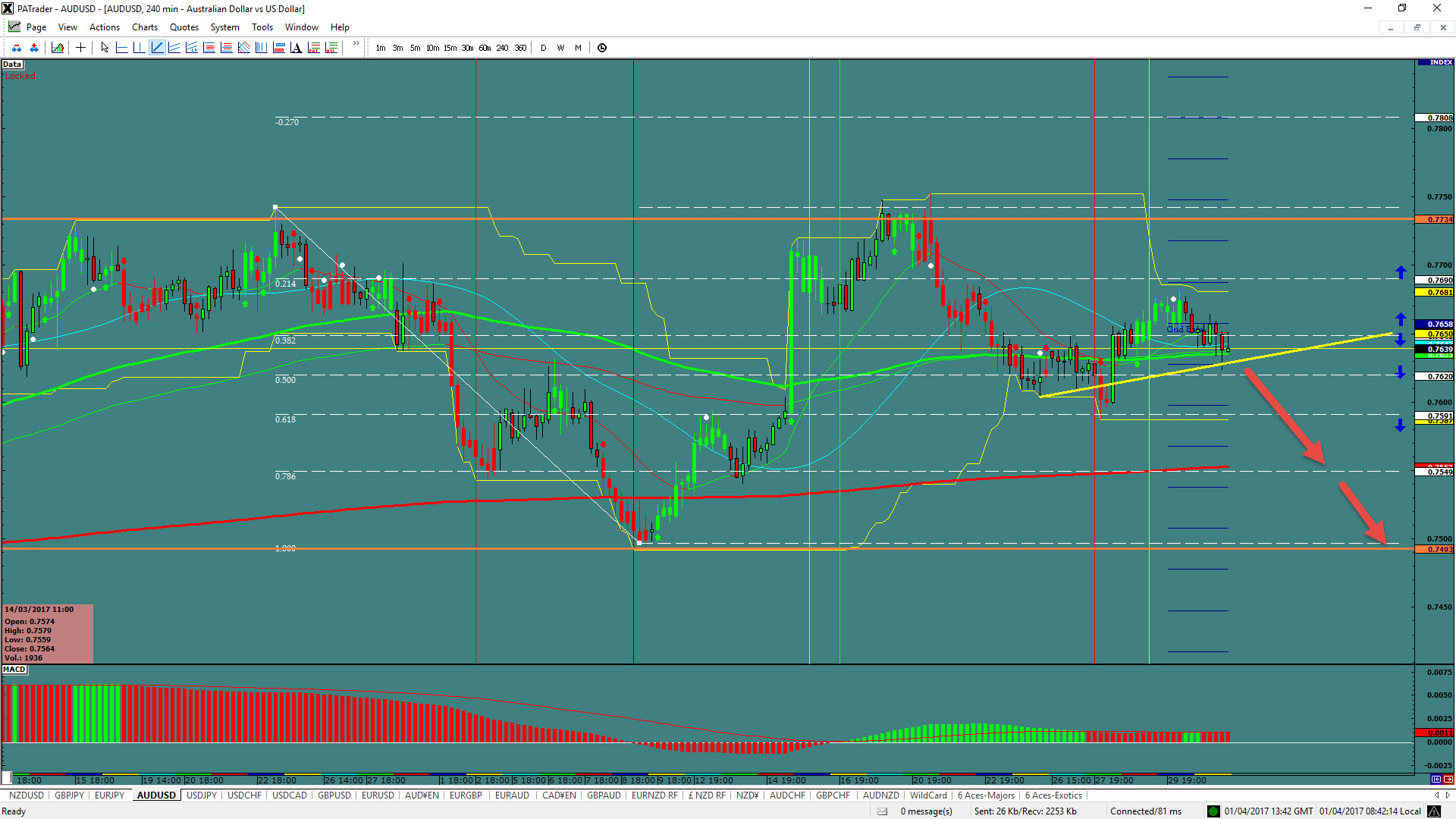
Task: Switch to 60m timeframe
Action: (485, 48)
